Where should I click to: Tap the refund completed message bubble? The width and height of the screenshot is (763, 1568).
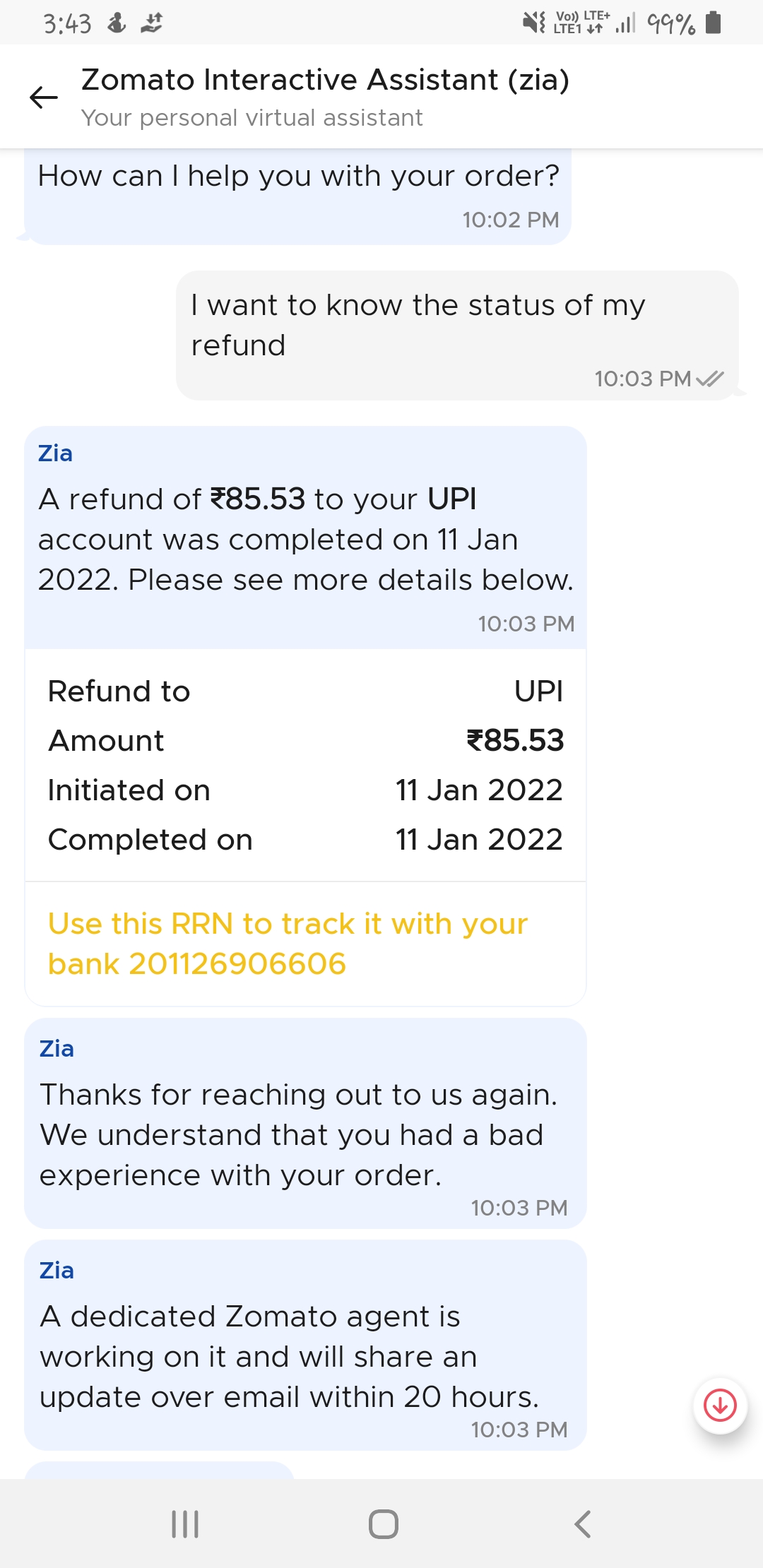305,538
